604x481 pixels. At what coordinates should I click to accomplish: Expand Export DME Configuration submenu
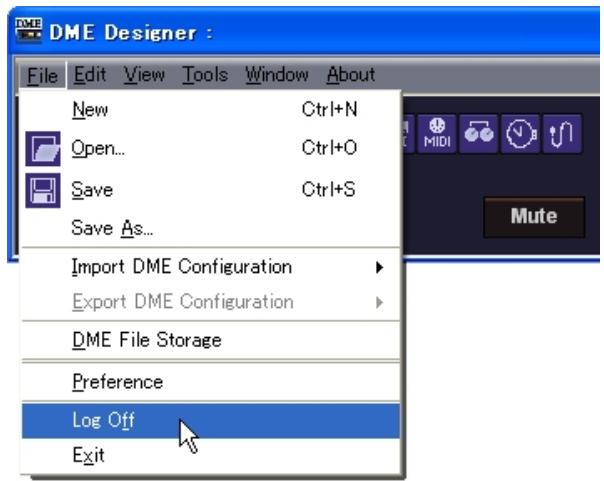pyautogui.click(x=211, y=302)
